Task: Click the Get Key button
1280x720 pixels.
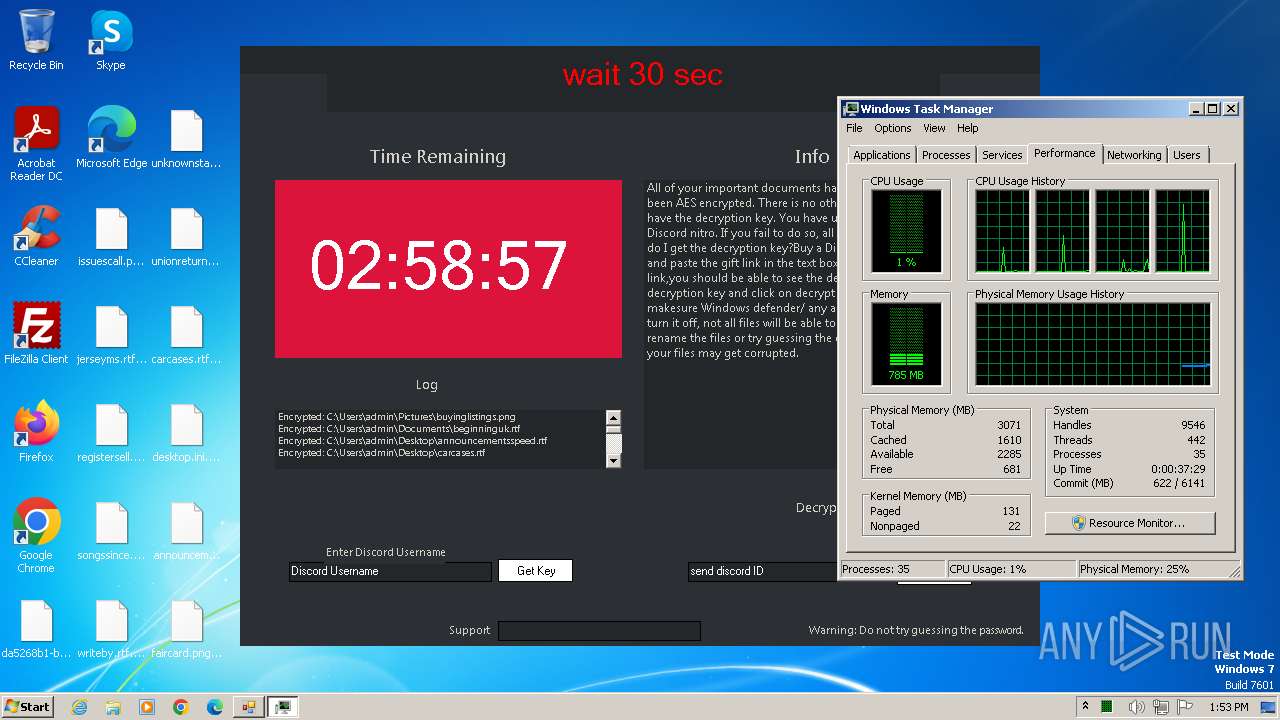Action: point(536,571)
